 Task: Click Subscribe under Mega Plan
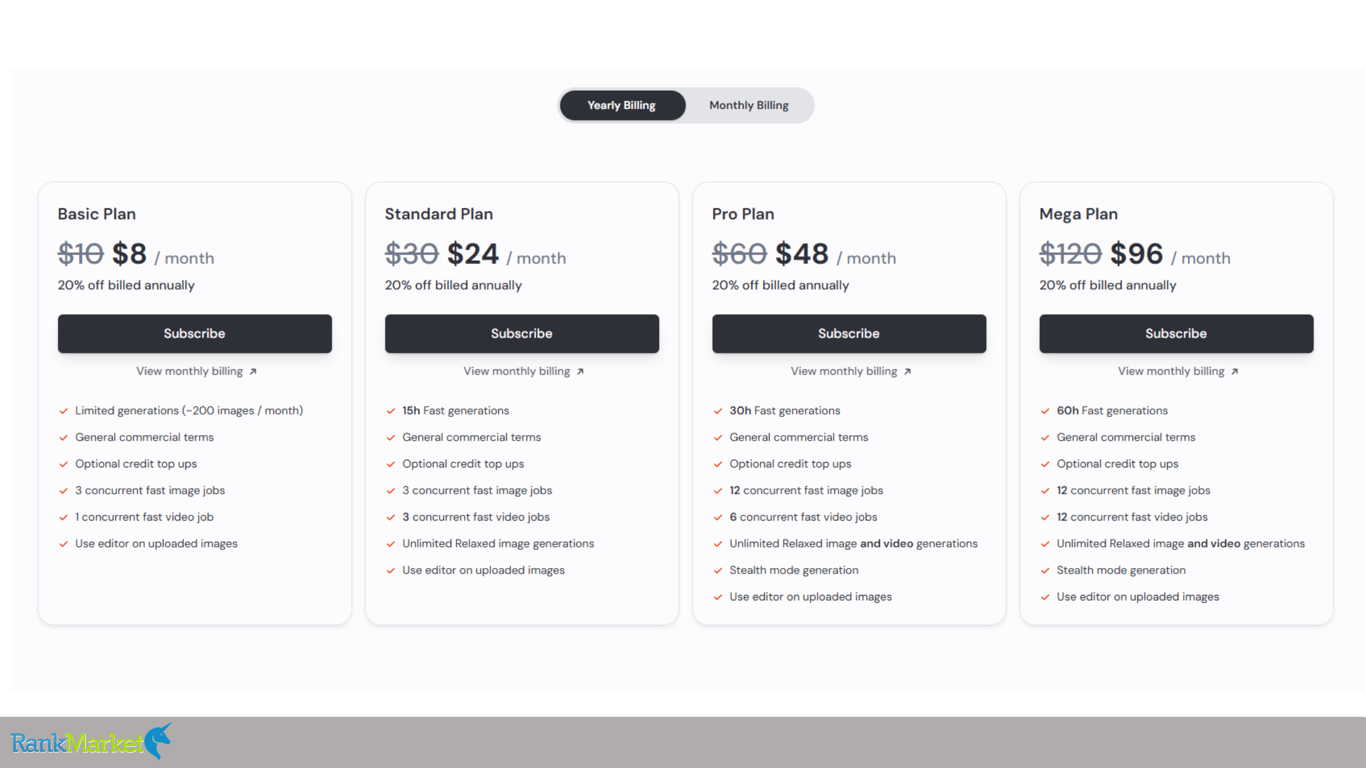[1176, 334]
